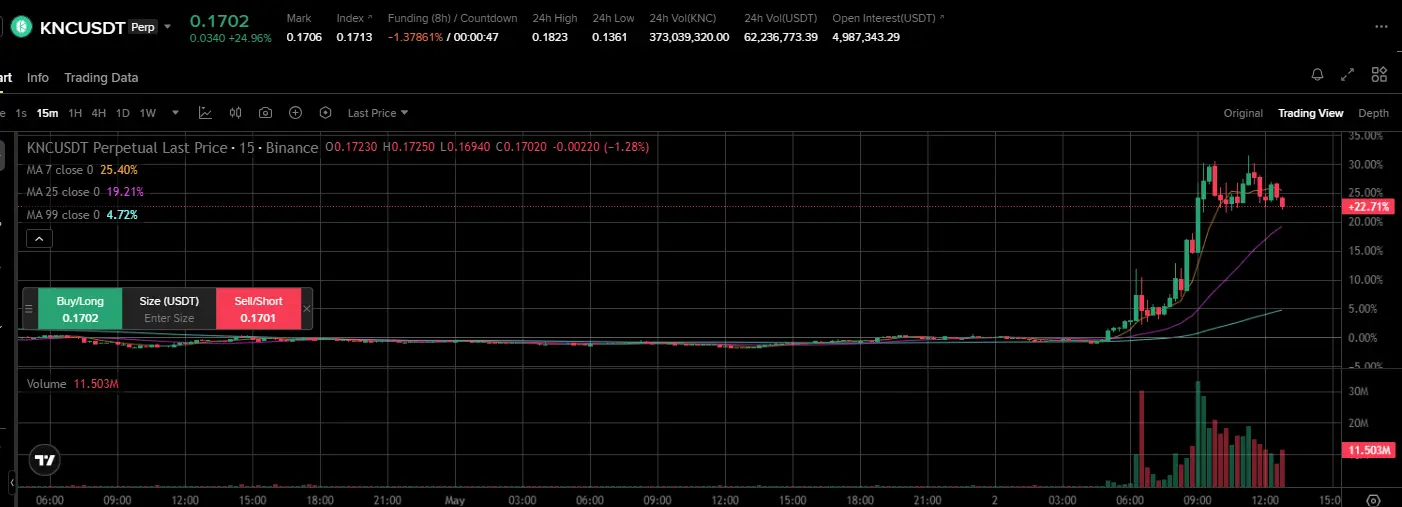The height and width of the screenshot is (507, 1402).
Task: Select the 15m timeframe
Action: (47, 113)
